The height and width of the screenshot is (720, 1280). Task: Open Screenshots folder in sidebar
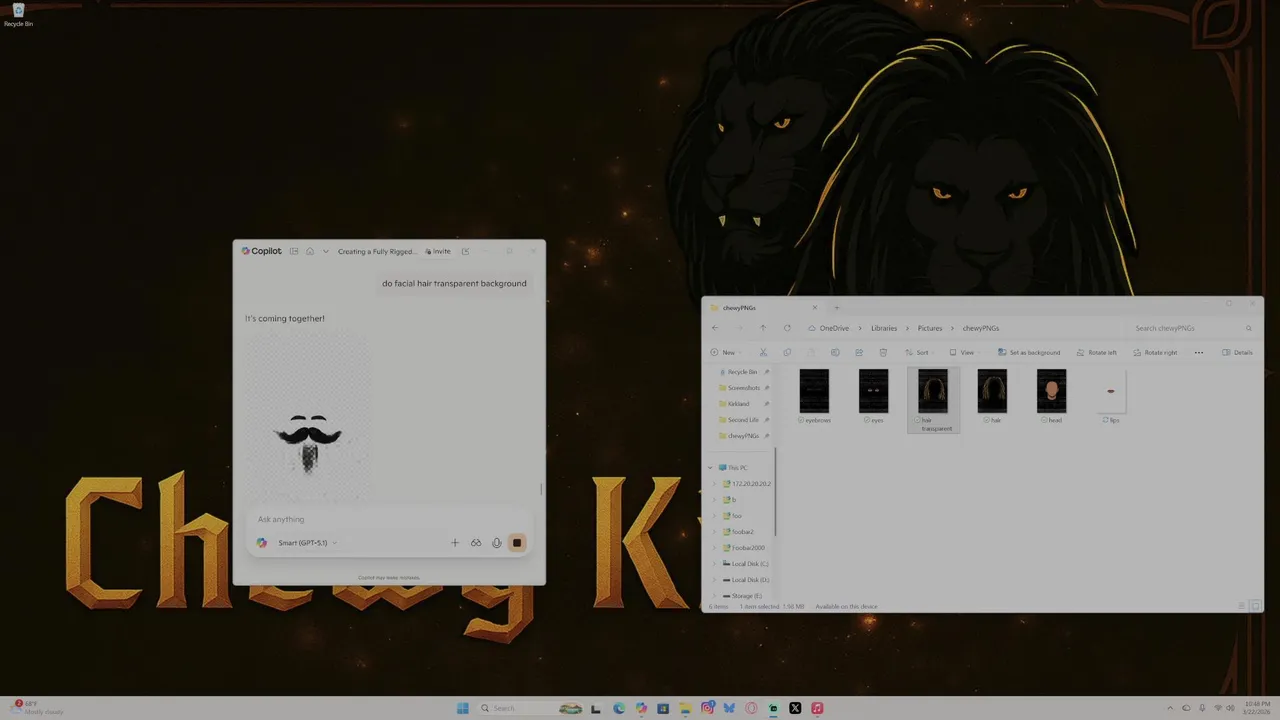741,388
